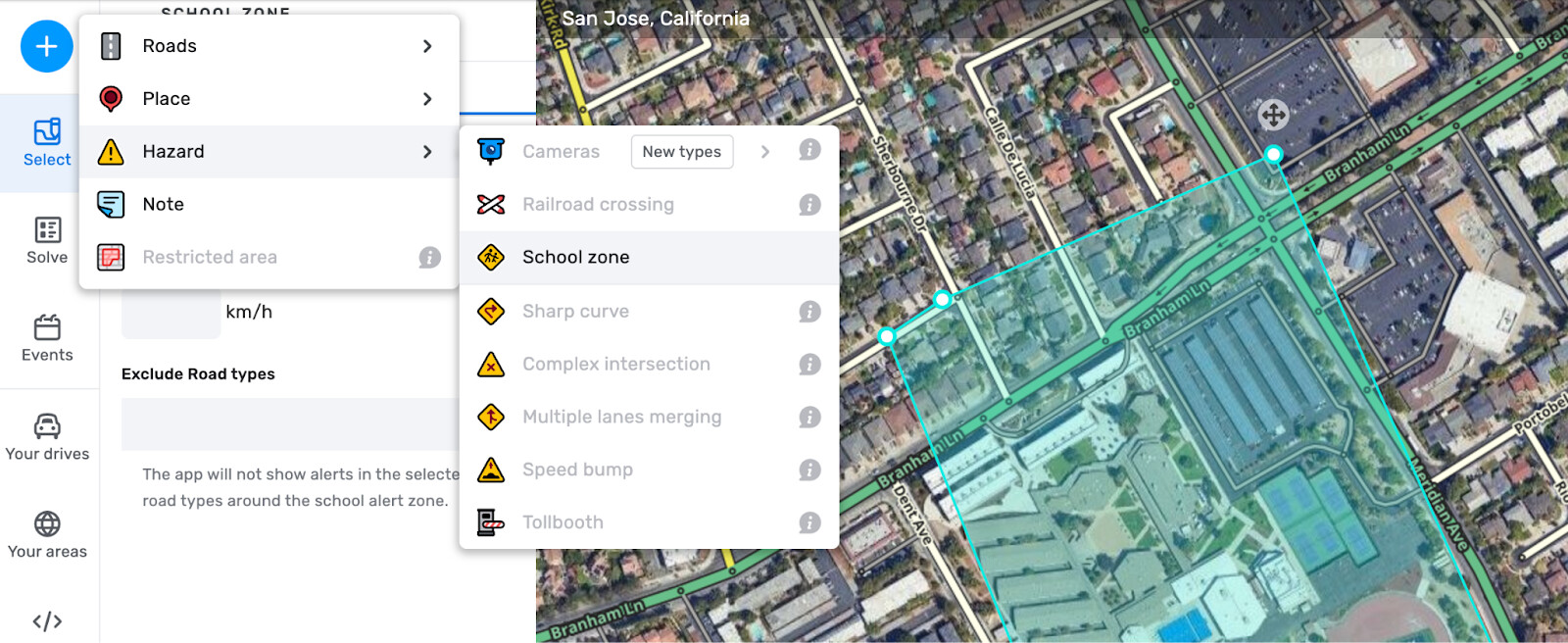The height and width of the screenshot is (643, 1568).
Task: Expand the Cameras submenu chevron
Action: [765, 152]
